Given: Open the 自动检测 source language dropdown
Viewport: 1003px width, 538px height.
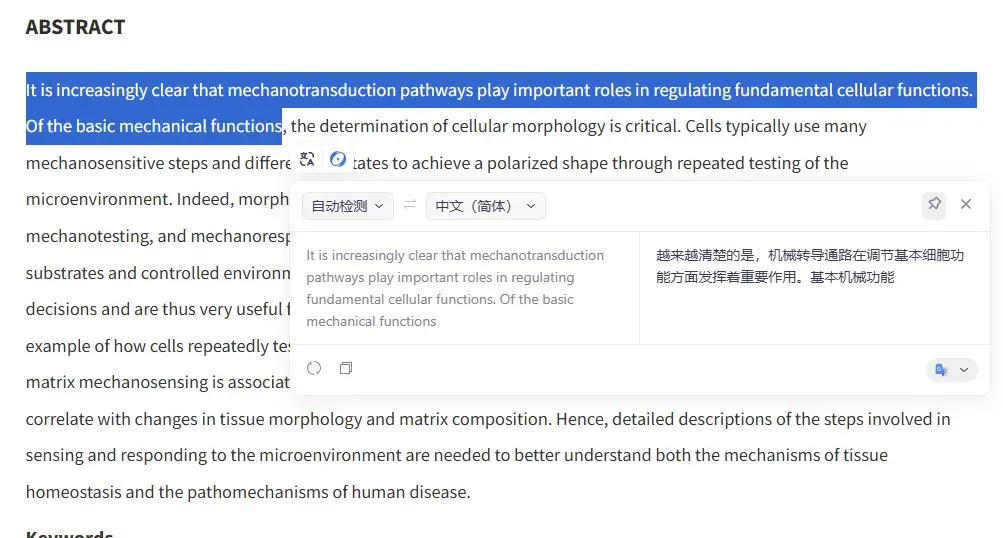Looking at the screenshot, I should tap(347, 206).
